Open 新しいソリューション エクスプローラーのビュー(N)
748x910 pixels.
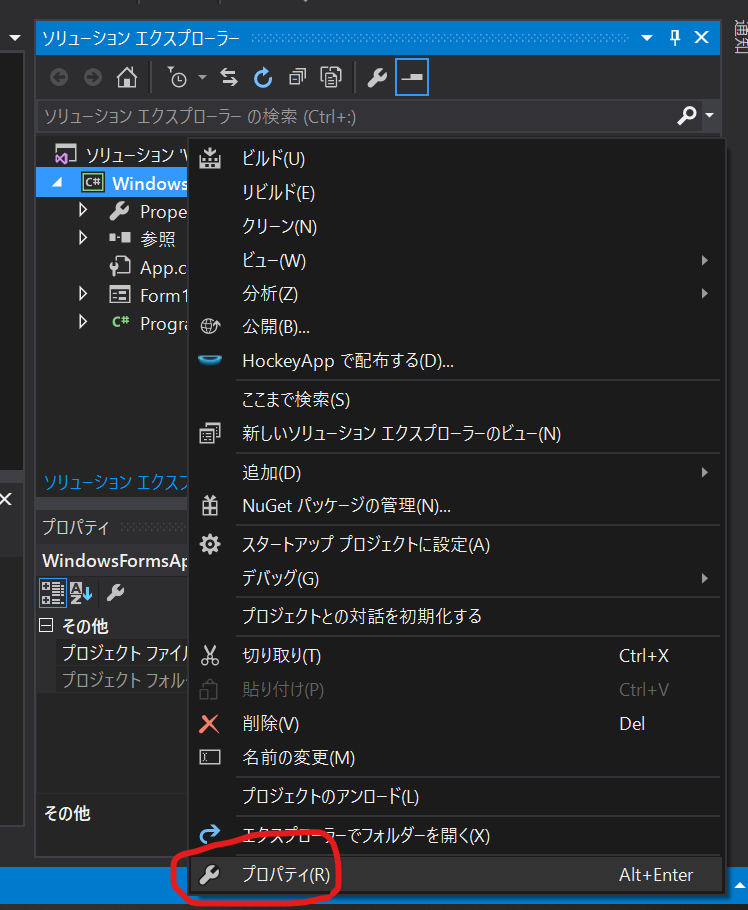tap(457, 434)
